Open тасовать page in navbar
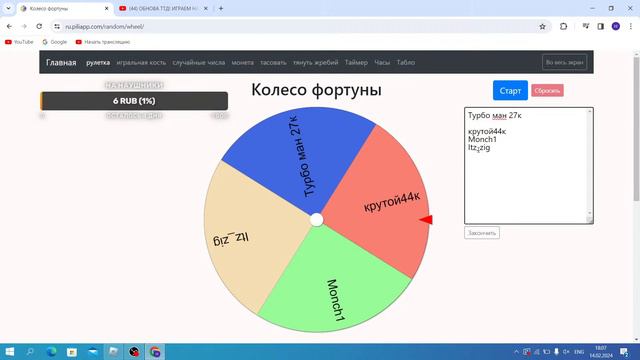This screenshot has height=360, width=640. (273, 62)
